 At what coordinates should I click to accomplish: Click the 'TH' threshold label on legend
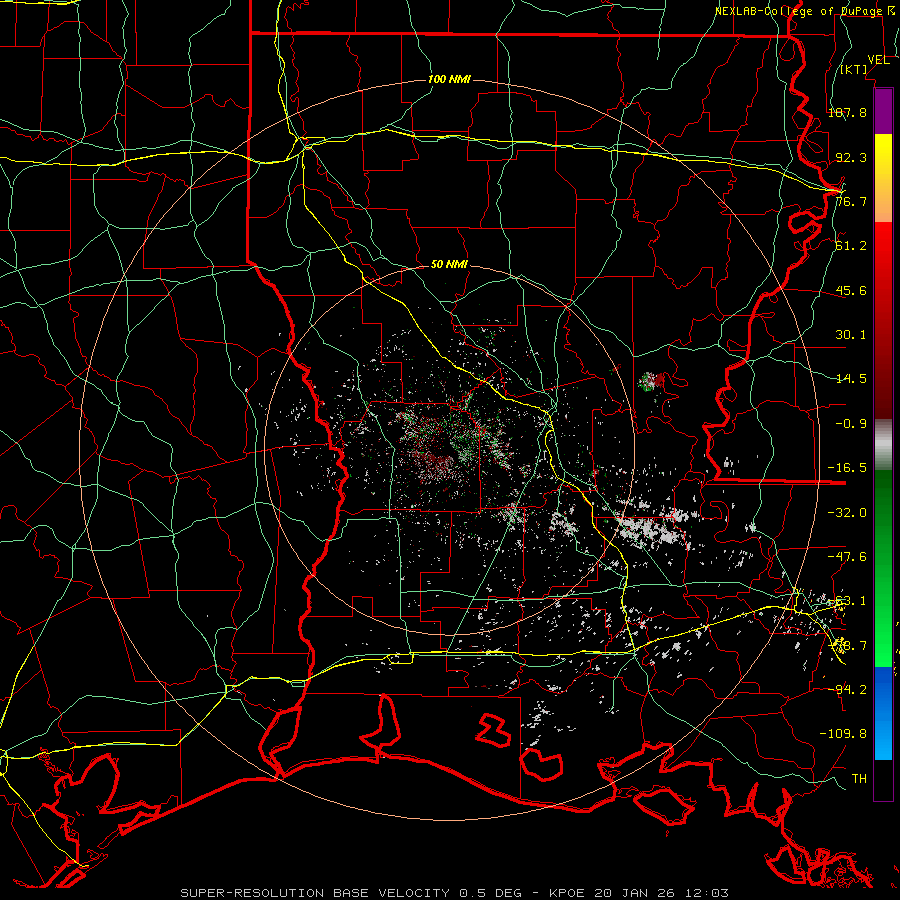point(859,778)
